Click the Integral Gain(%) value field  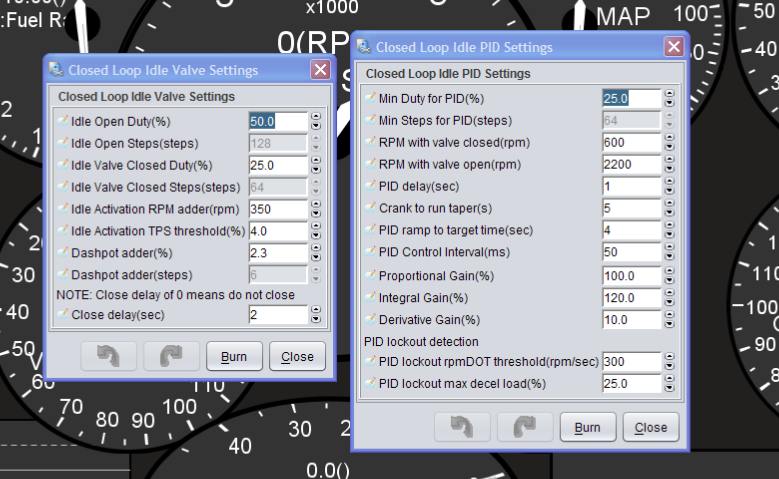(x=632, y=297)
